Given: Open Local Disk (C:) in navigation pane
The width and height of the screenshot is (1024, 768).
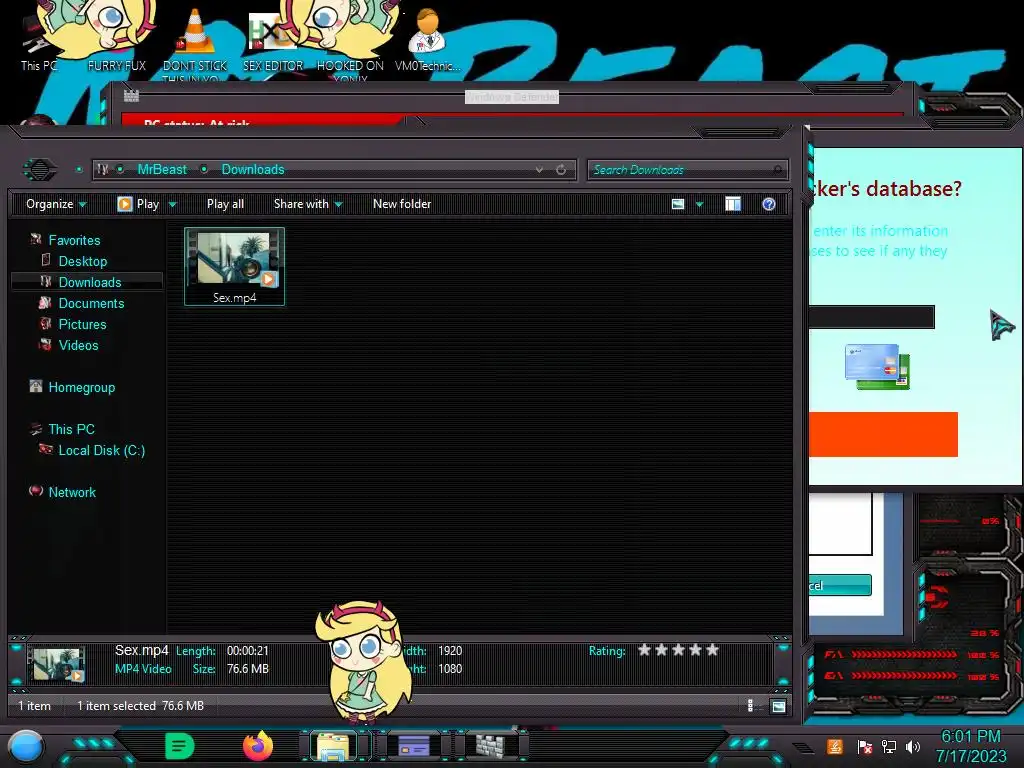Looking at the screenshot, I should click(x=102, y=450).
